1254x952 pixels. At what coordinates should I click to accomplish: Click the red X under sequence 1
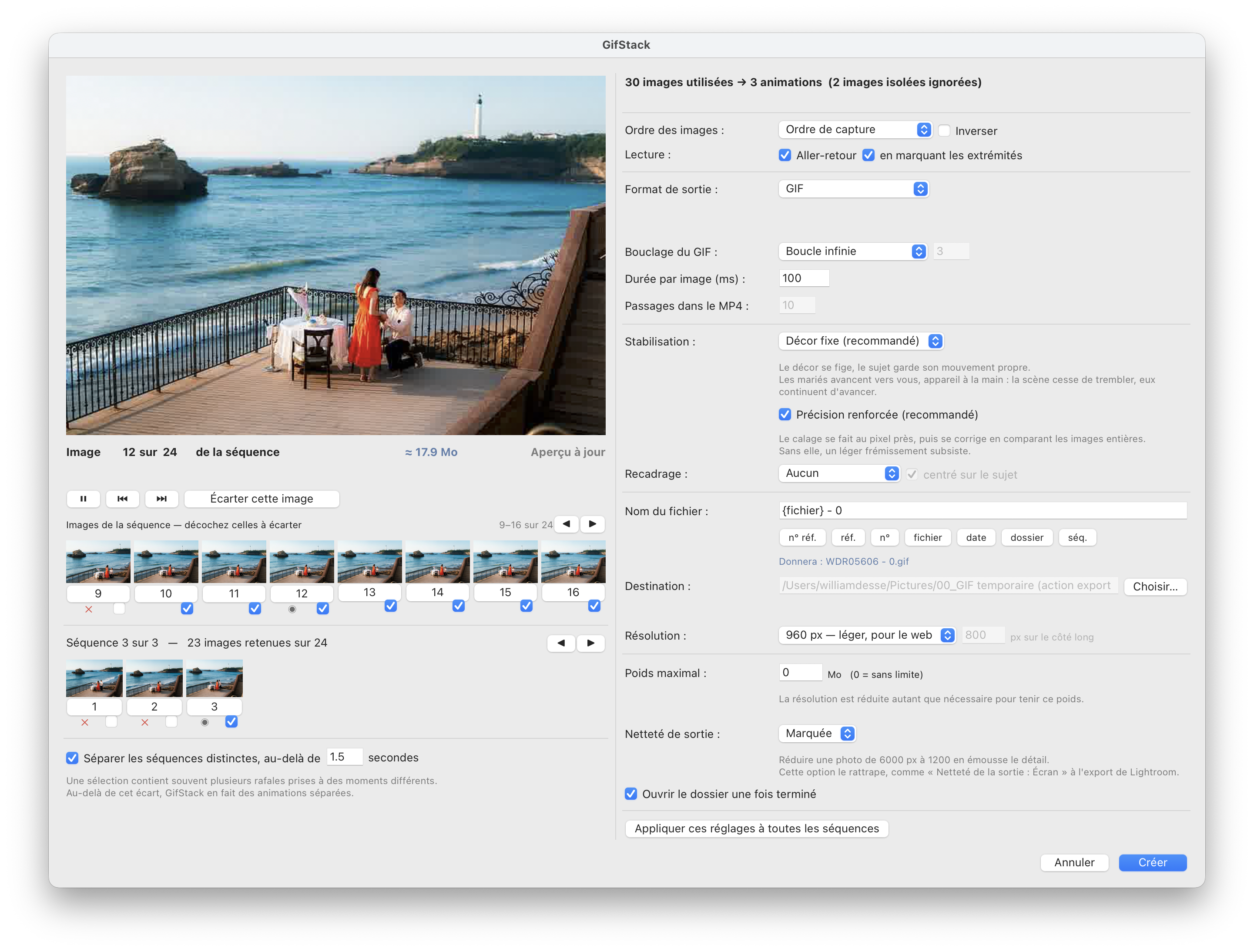[84, 723]
